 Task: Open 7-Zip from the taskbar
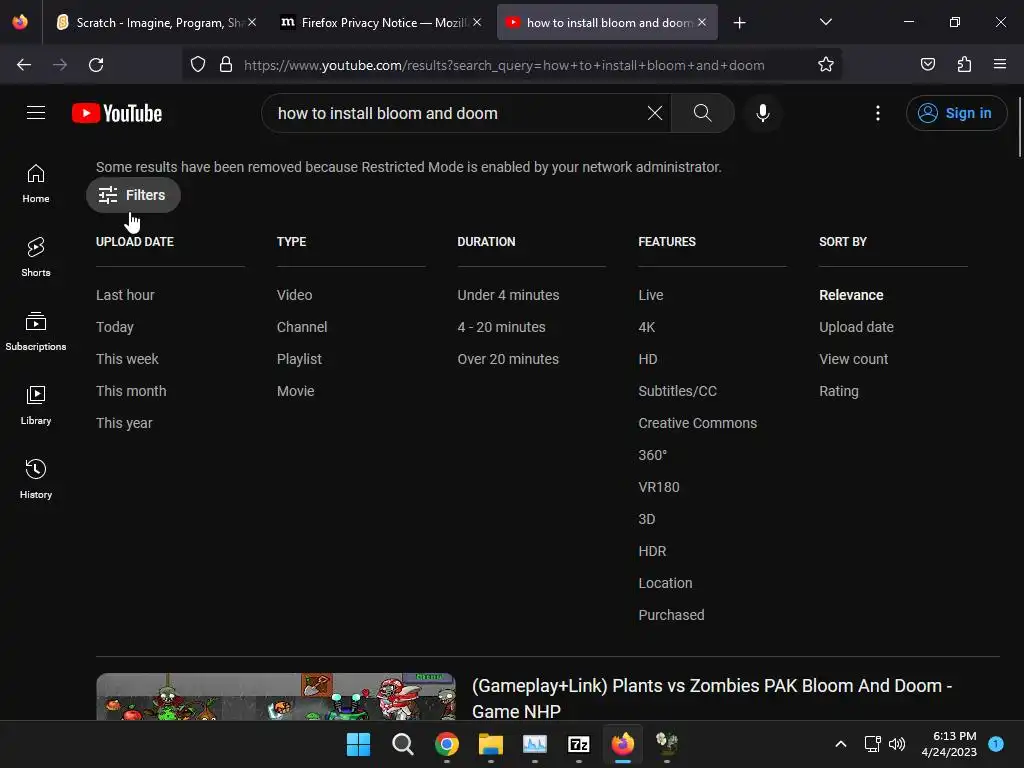(579, 744)
